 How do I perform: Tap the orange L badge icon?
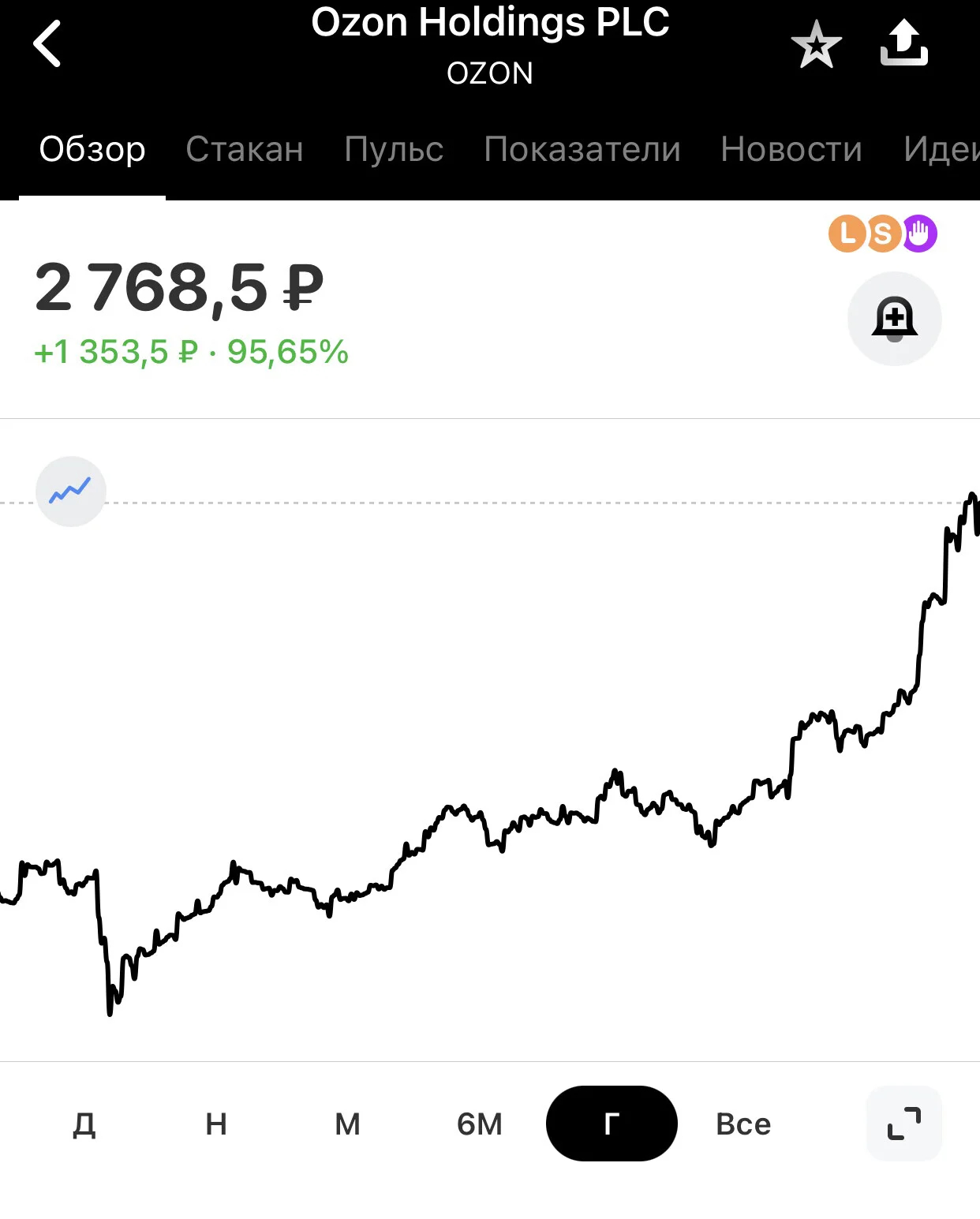pos(847,234)
